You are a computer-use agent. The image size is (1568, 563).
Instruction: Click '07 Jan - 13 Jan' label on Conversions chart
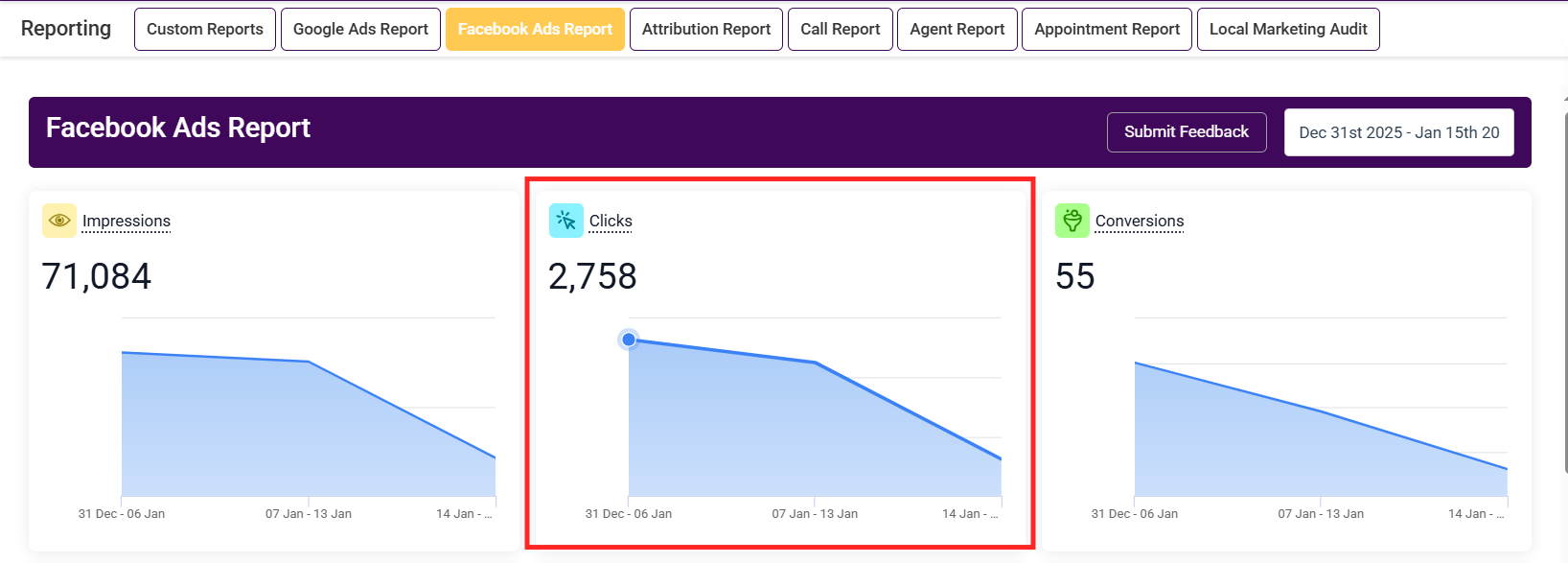pyautogui.click(x=1321, y=514)
